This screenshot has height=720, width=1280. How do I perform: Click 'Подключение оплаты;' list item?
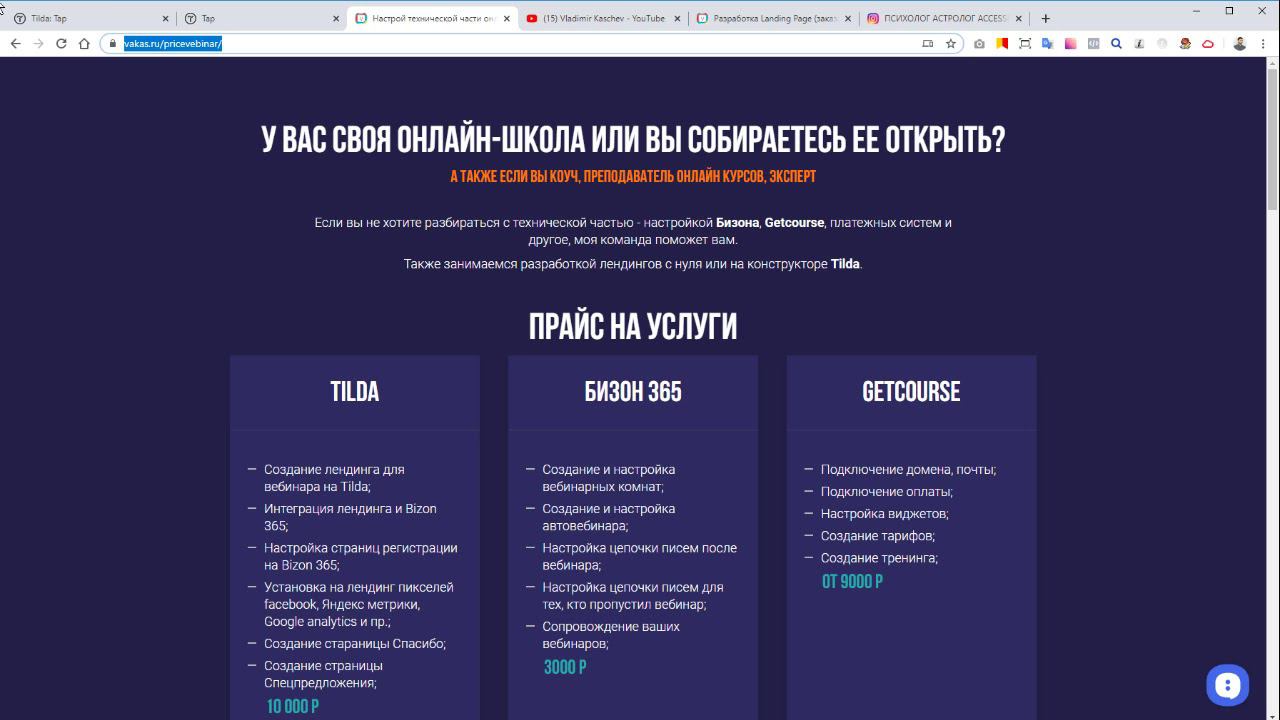887,492
